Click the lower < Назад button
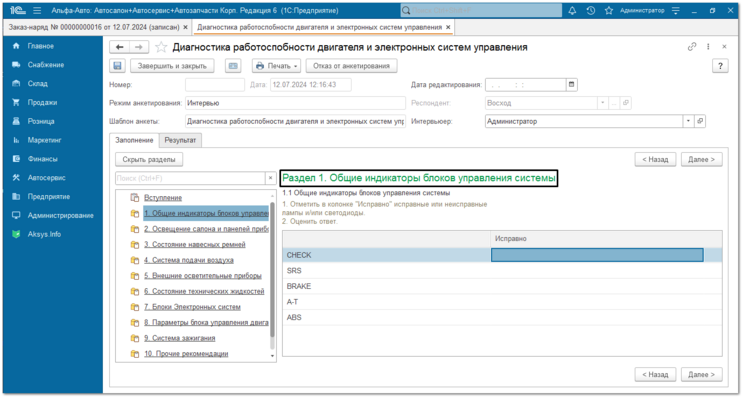Viewport: 743px width, 398px height. (655, 374)
